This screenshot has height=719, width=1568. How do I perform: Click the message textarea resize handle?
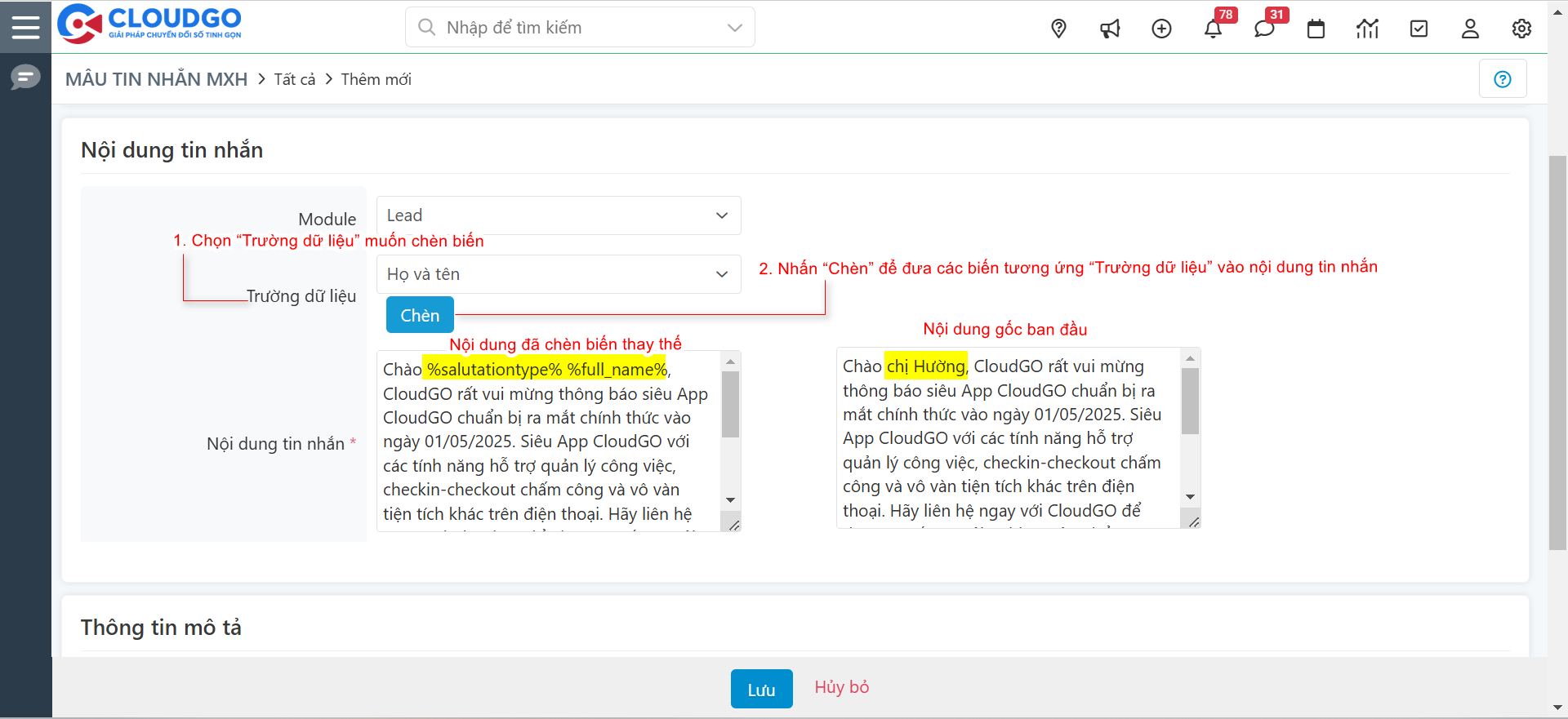tap(733, 525)
